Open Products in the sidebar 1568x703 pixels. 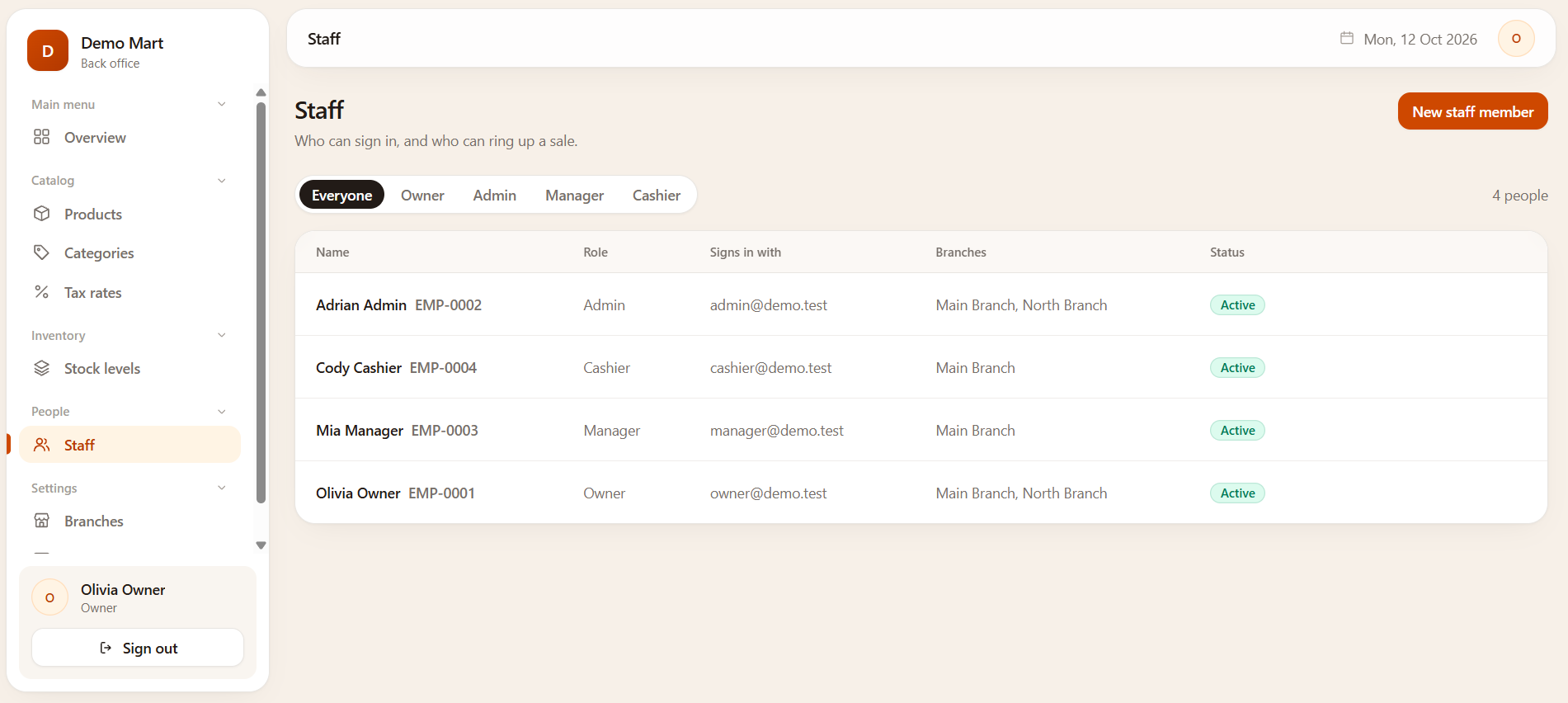[x=130, y=215]
